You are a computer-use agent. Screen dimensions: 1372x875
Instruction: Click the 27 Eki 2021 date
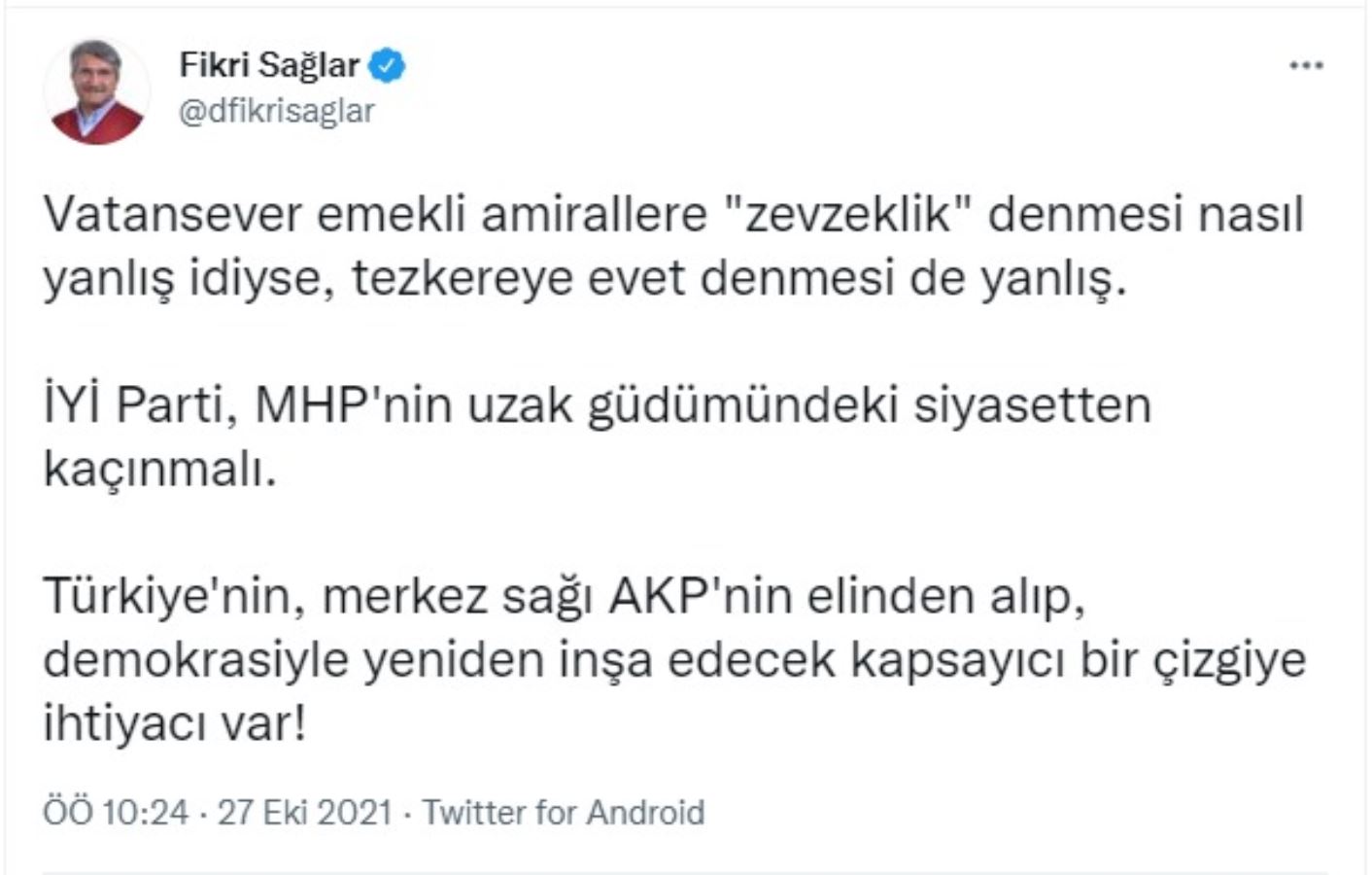click(304, 812)
